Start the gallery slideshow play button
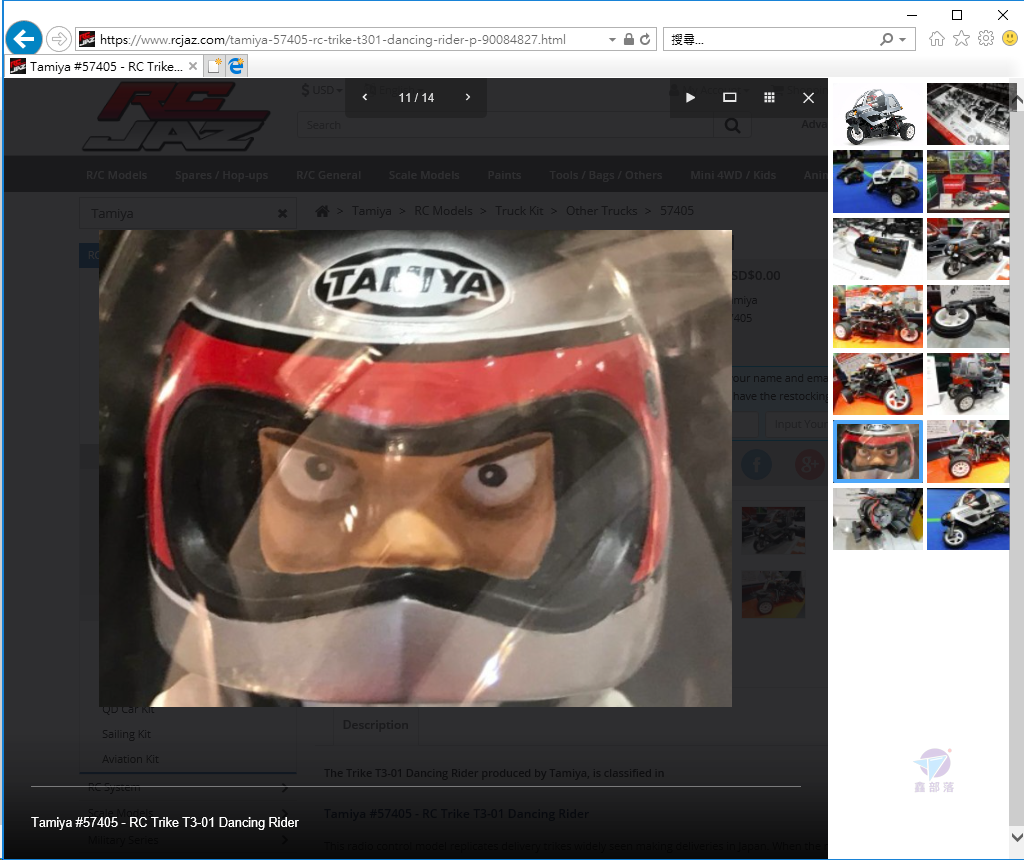1024x860 pixels. coord(690,97)
